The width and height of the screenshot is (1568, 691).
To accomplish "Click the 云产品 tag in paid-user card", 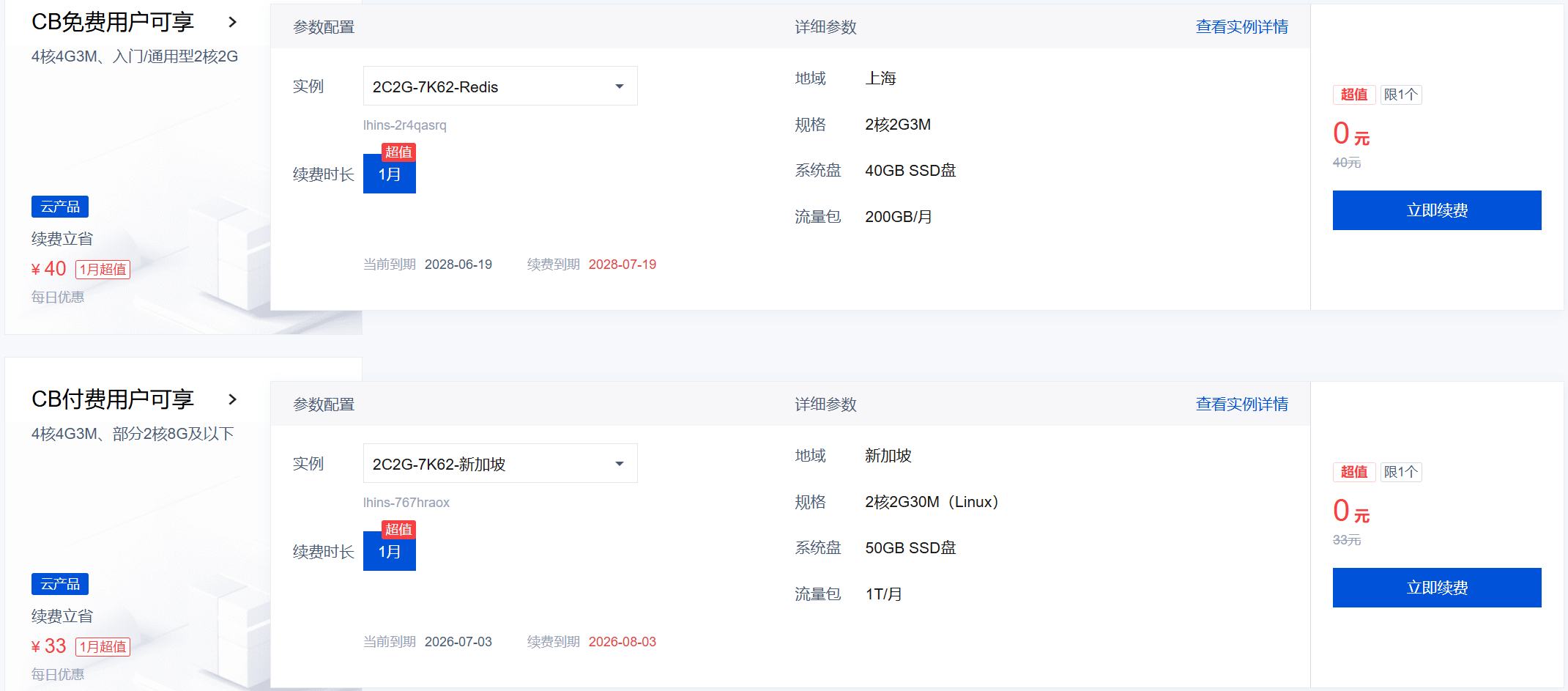I will tap(60, 584).
